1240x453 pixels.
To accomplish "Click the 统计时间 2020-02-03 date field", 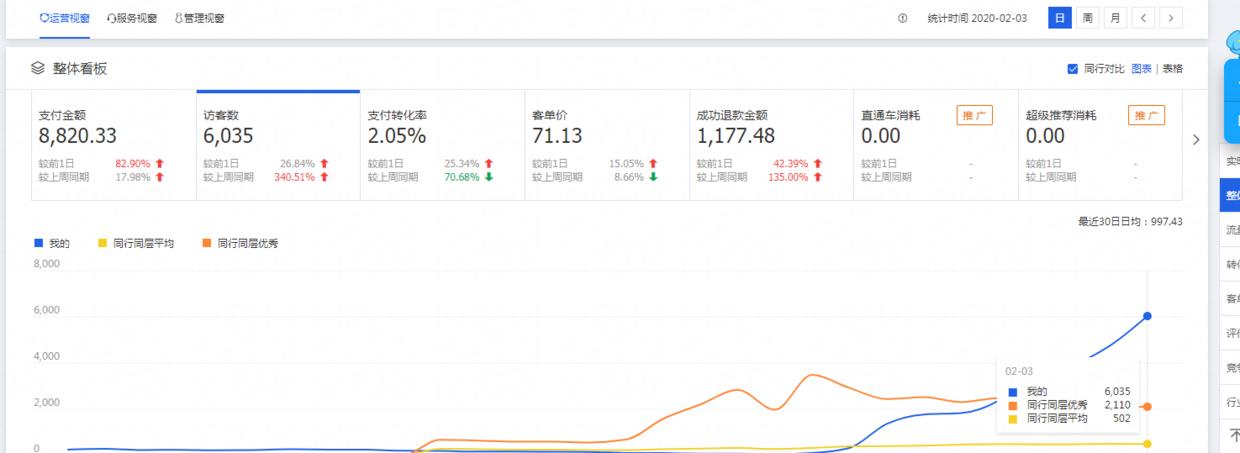I will [x=977, y=18].
